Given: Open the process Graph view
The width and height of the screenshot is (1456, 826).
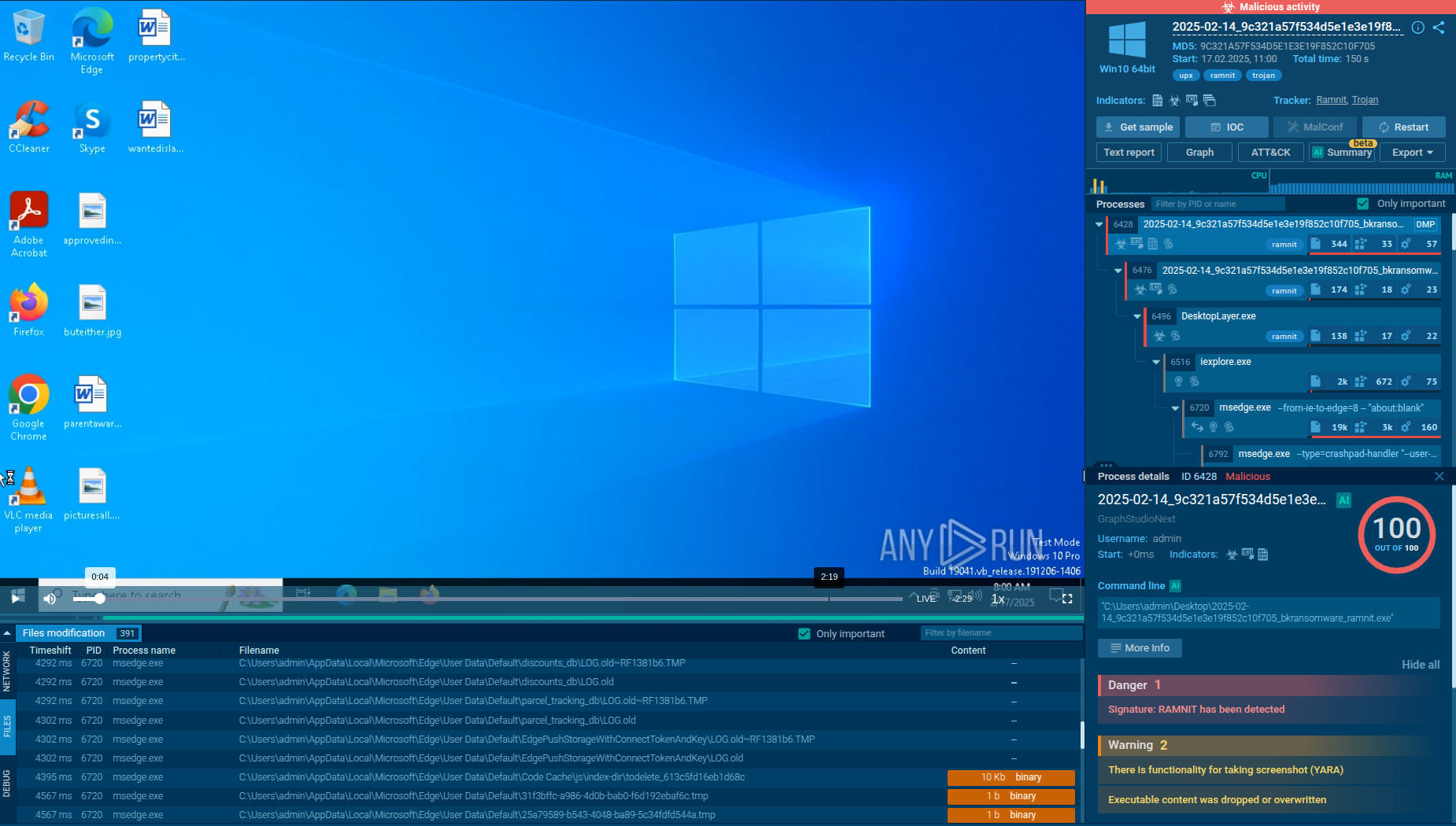Looking at the screenshot, I should click(1199, 153).
